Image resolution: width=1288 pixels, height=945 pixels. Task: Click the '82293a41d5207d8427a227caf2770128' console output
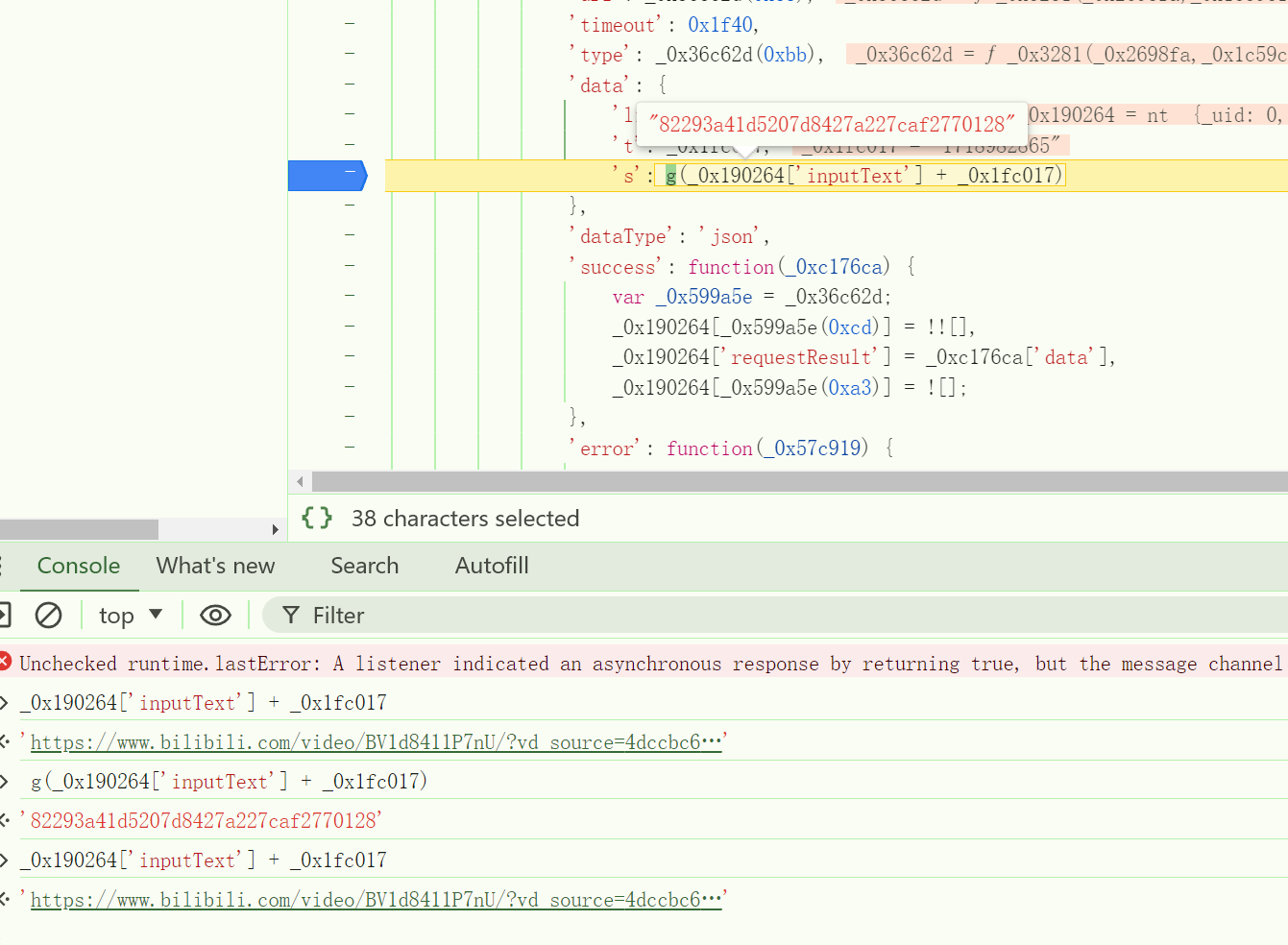click(201, 821)
